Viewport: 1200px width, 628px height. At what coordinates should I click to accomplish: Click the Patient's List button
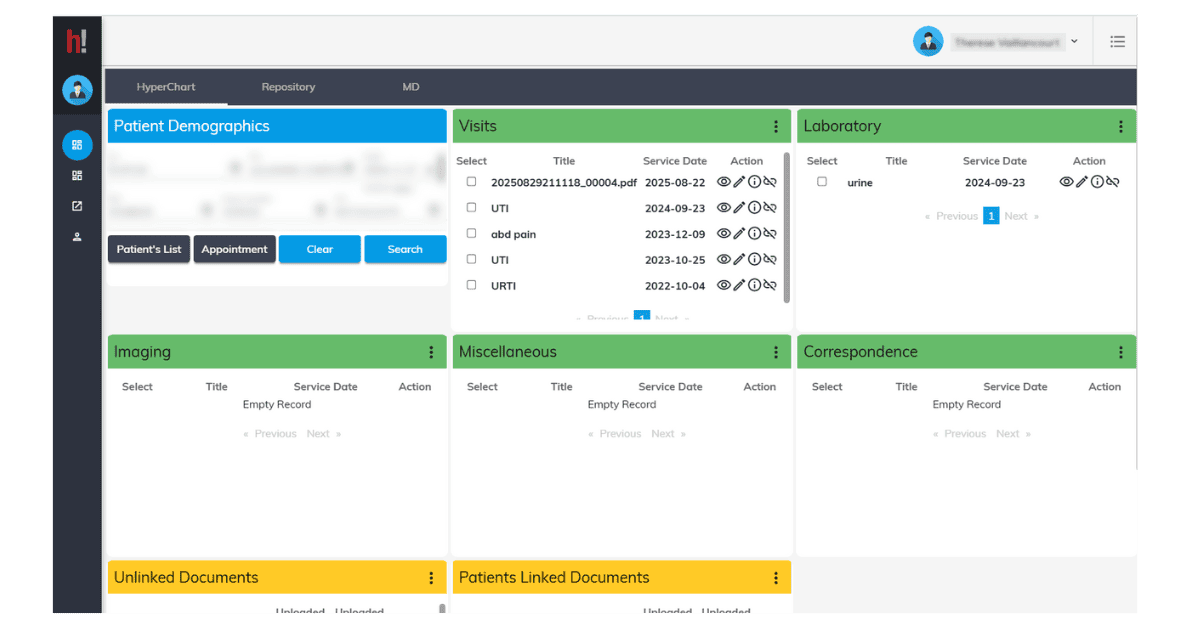(x=149, y=249)
